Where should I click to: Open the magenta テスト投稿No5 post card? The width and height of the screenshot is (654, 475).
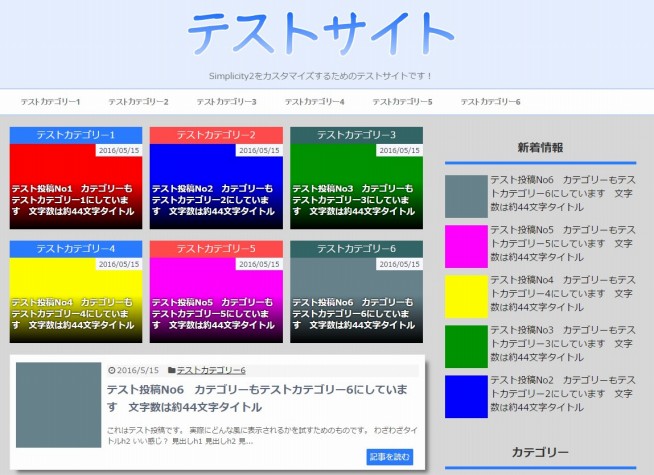pos(216,297)
